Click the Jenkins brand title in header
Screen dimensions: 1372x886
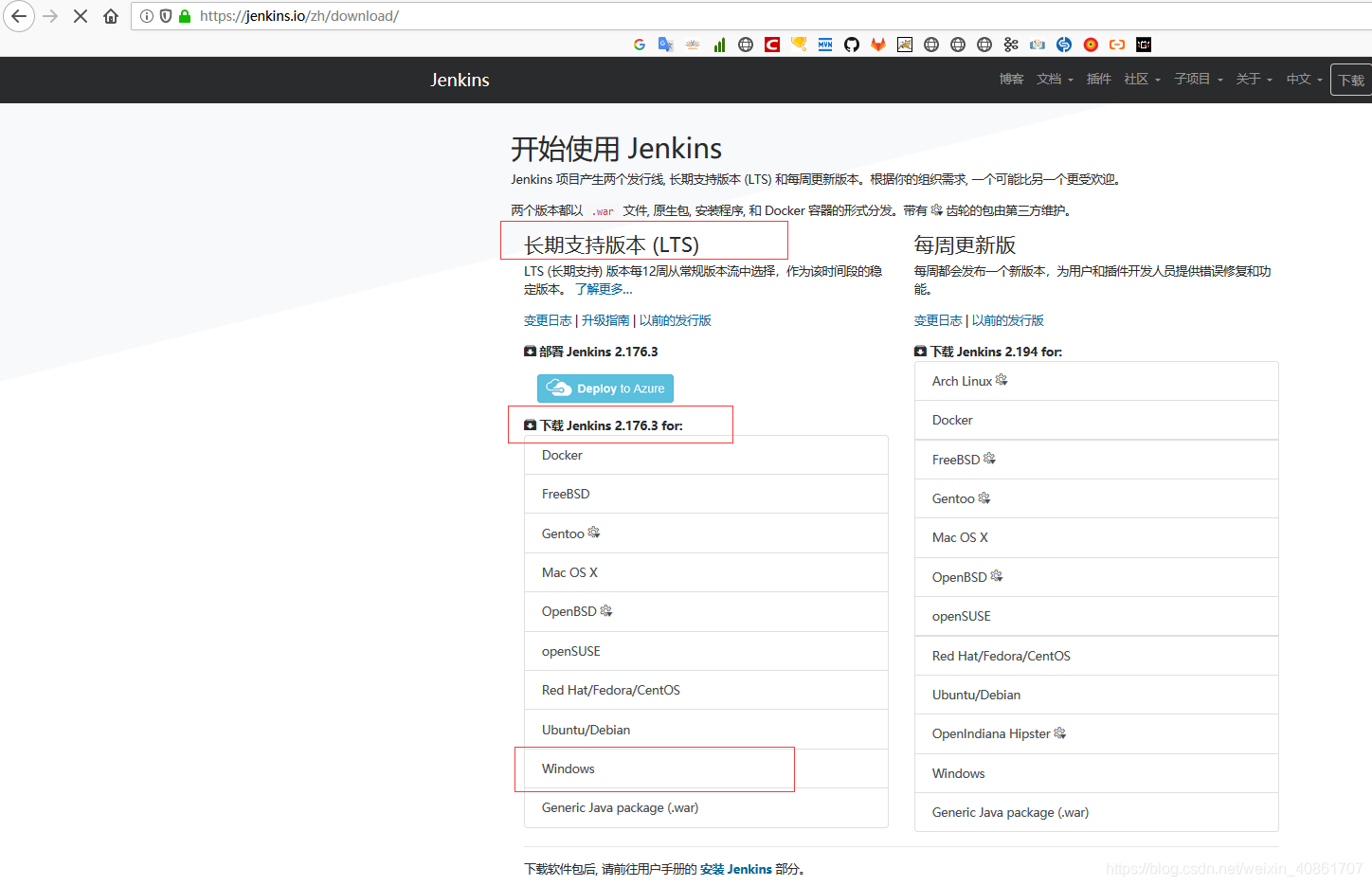(x=460, y=80)
